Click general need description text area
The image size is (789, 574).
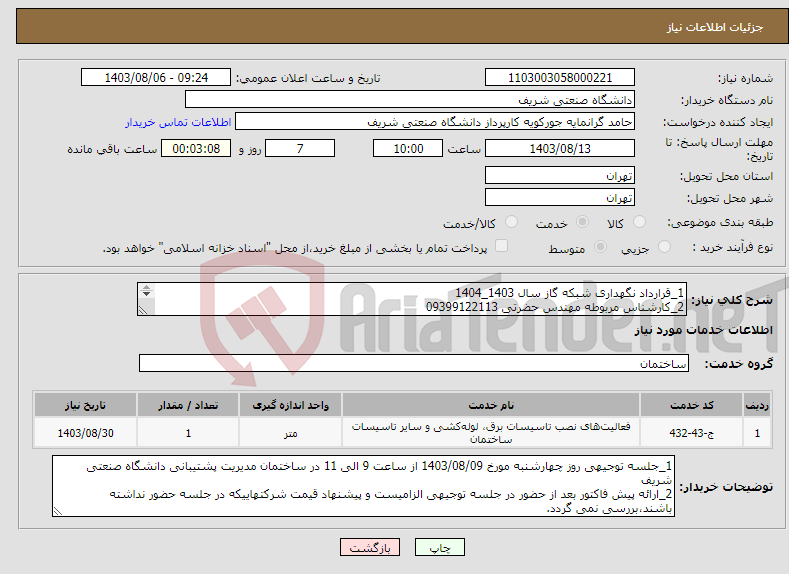pos(412,299)
